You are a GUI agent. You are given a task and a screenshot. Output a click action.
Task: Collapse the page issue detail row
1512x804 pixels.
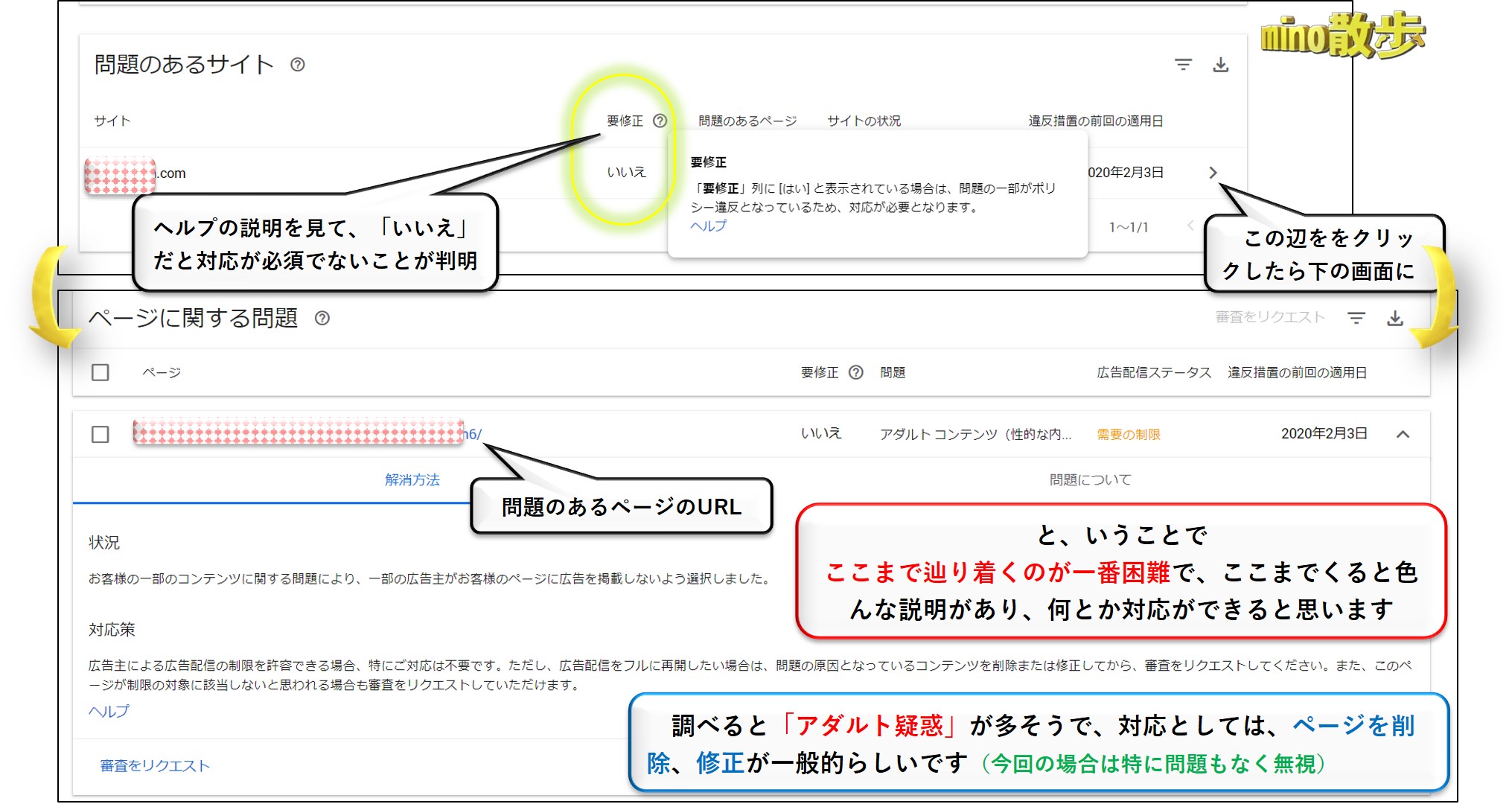pos(1403,434)
